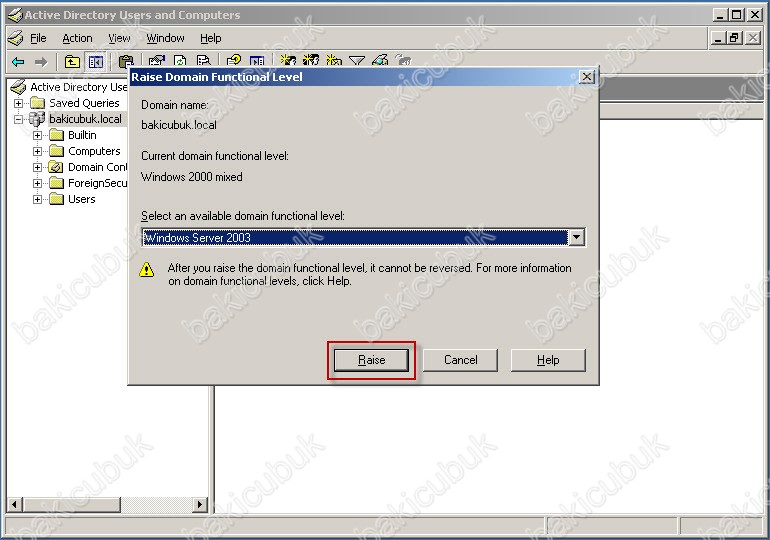Image resolution: width=770 pixels, height=540 pixels.
Task: Click the bakicubuk.local domain icon
Action: [x=37, y=119]
